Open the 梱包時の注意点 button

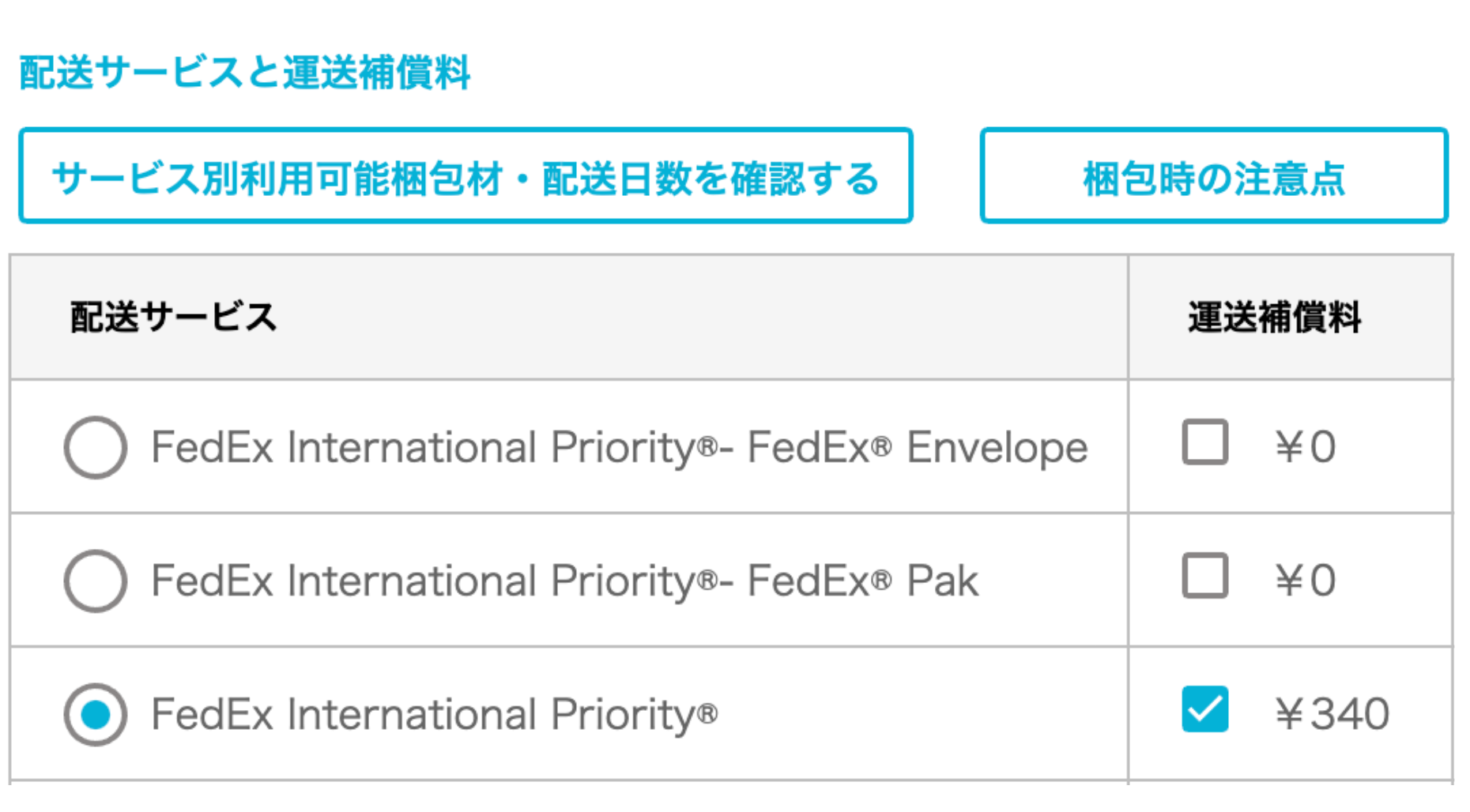point(1213,176)
